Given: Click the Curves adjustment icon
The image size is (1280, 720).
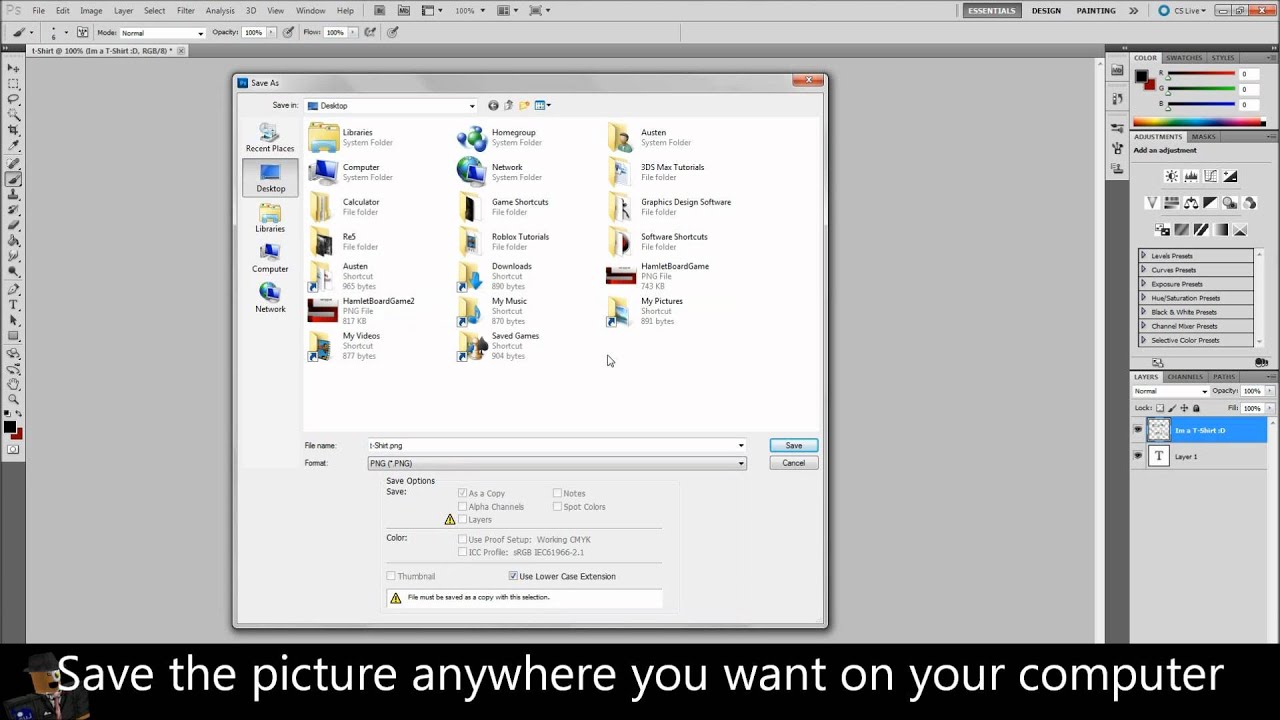Looking at the screenshot, I should pyautogui.click(x=1211, y=176).
